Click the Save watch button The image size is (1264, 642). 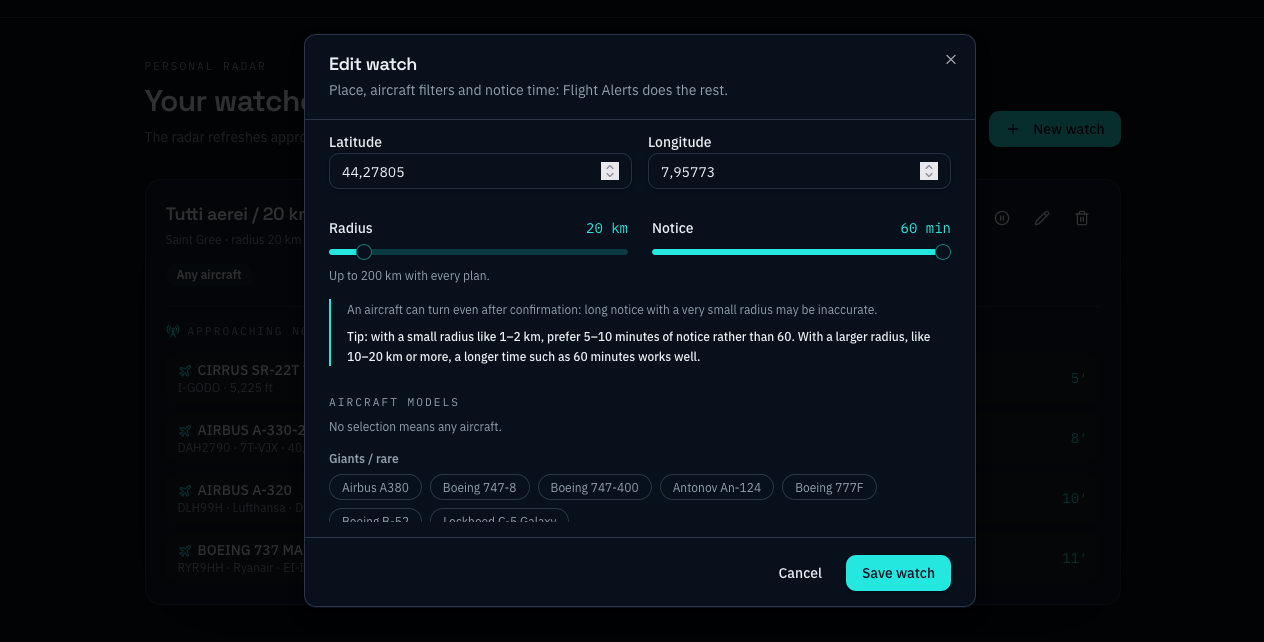(x=898, y=573)
